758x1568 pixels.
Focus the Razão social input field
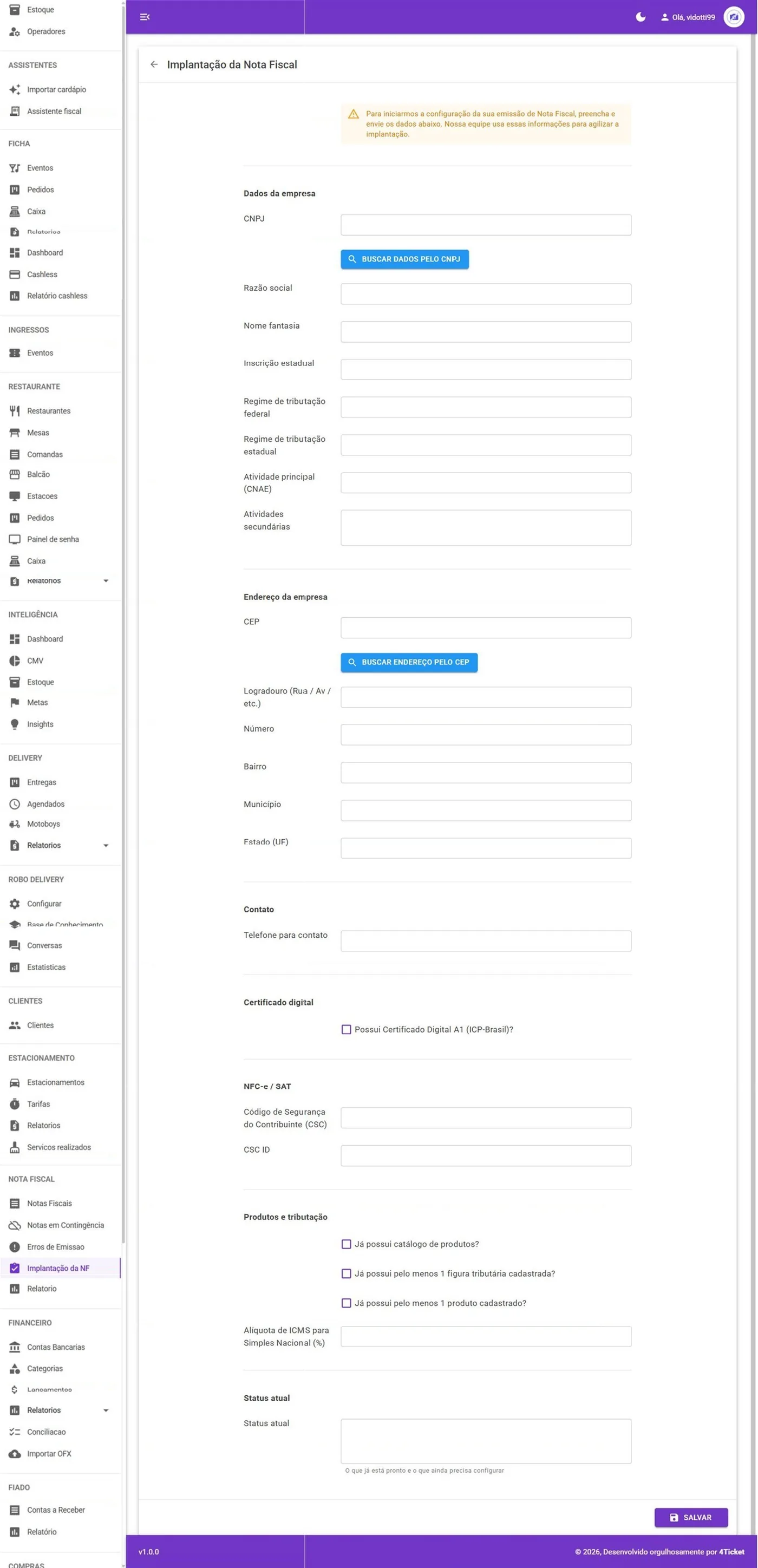[x=486, y=294]
